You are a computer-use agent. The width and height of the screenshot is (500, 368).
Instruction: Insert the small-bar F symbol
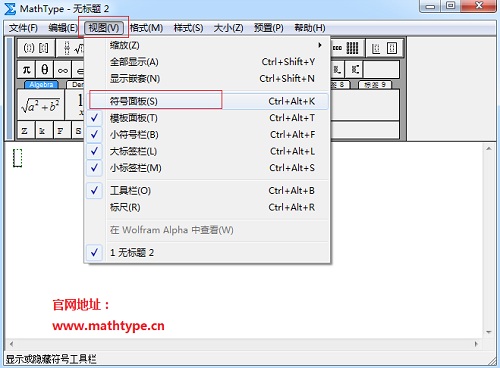click(62, 130)
